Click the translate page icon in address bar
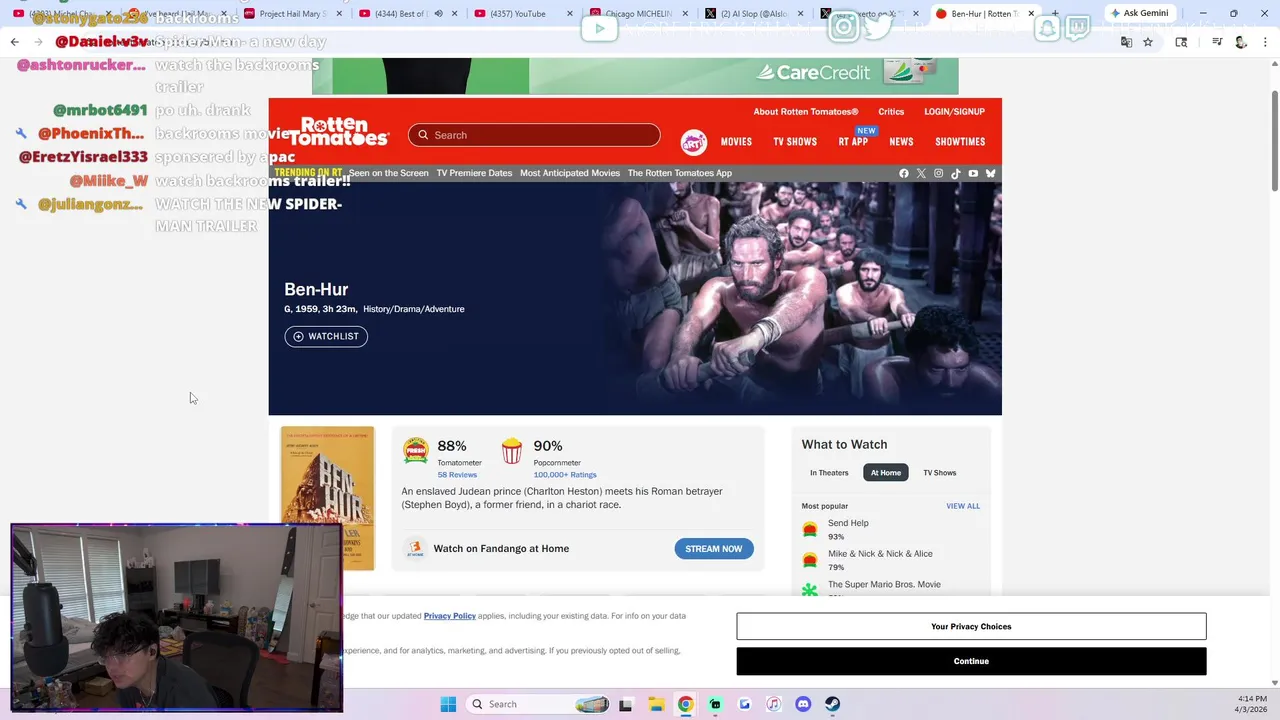The width and height of the screenshot is (1280, 720). [x=1126, y=42]
